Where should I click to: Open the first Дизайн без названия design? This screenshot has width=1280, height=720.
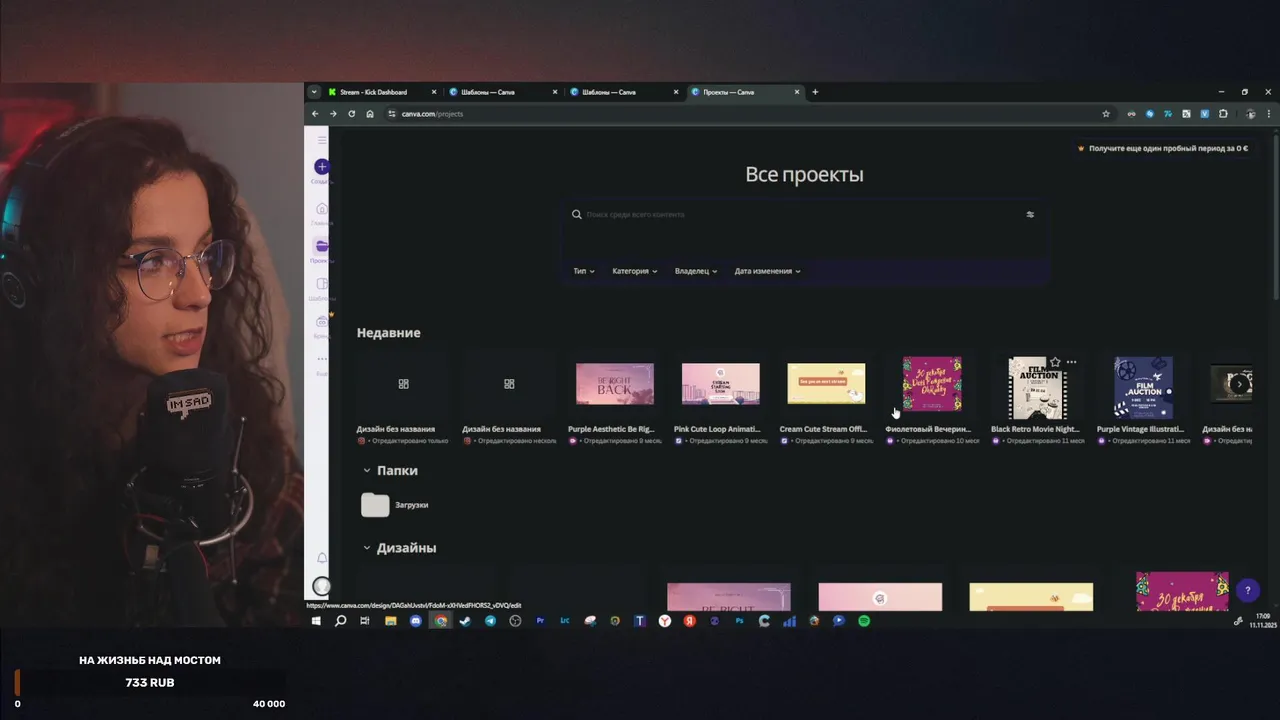click(404, 384)
